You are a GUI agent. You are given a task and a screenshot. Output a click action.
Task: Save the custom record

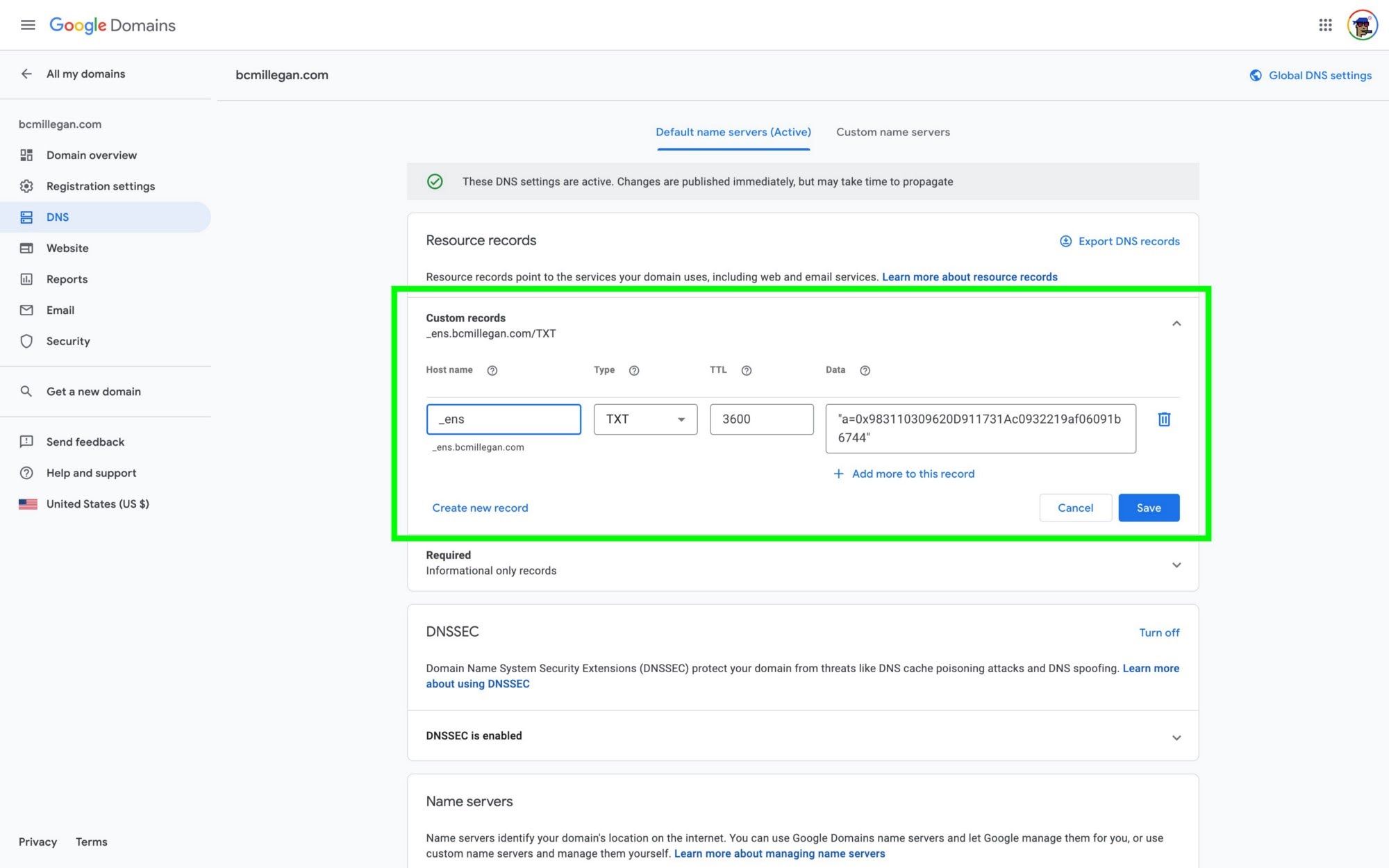point(1148,508)
